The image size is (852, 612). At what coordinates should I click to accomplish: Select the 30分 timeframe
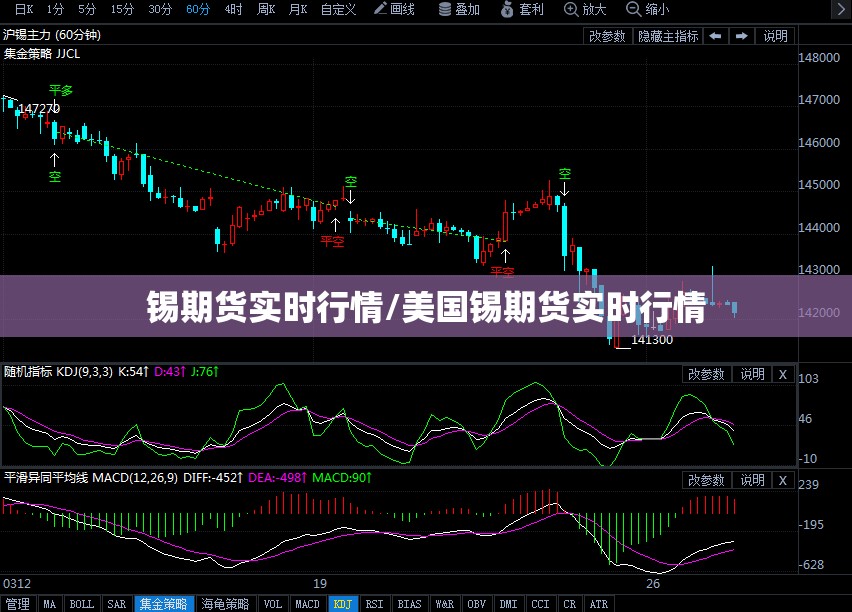(x=160, y=9)
